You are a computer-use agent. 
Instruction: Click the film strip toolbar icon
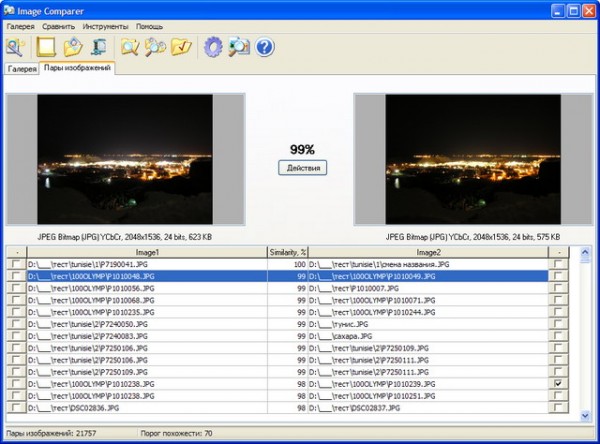click(x=98, y=46)
